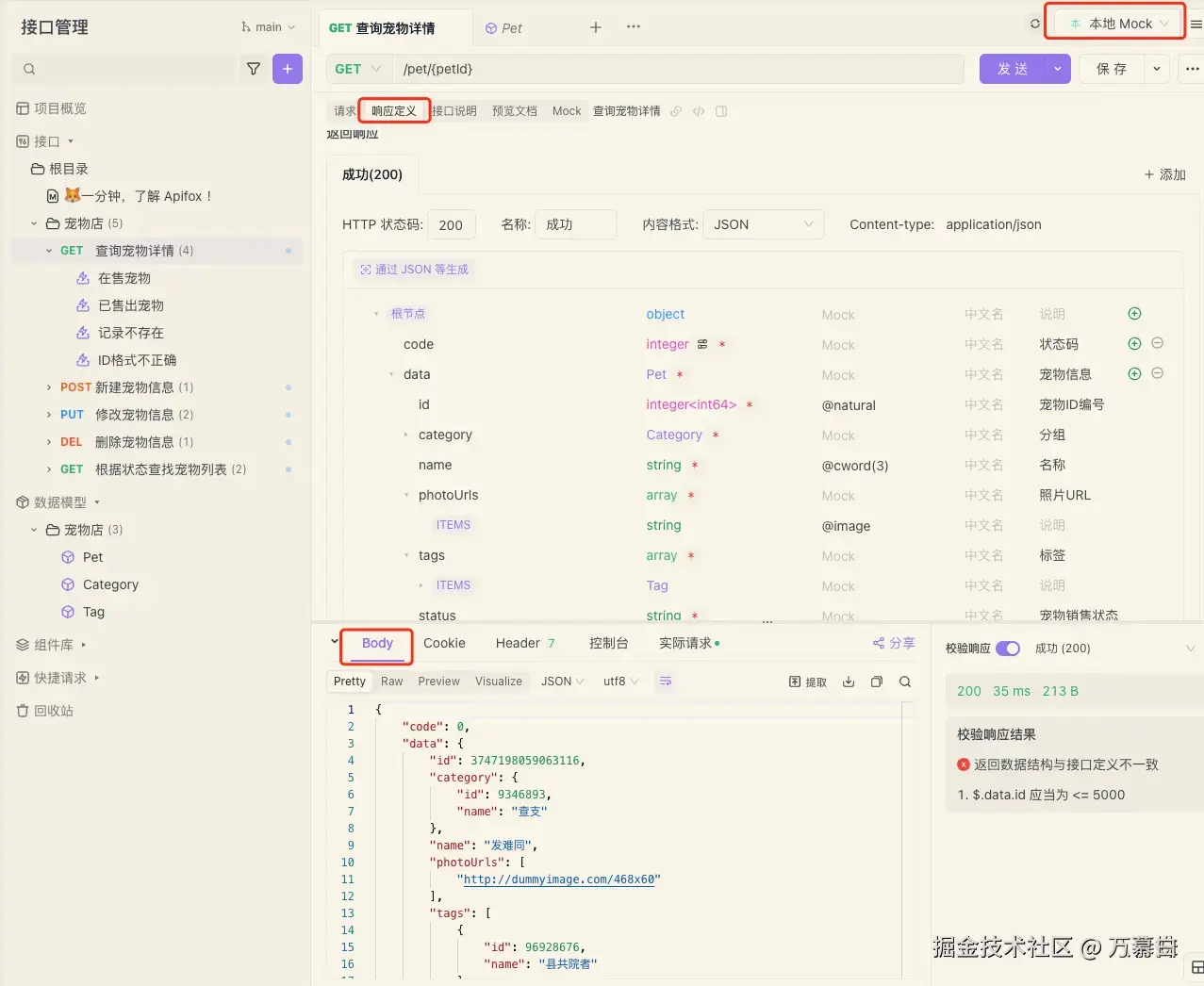Open the utf8 encoding dropdown

point(621,682)
